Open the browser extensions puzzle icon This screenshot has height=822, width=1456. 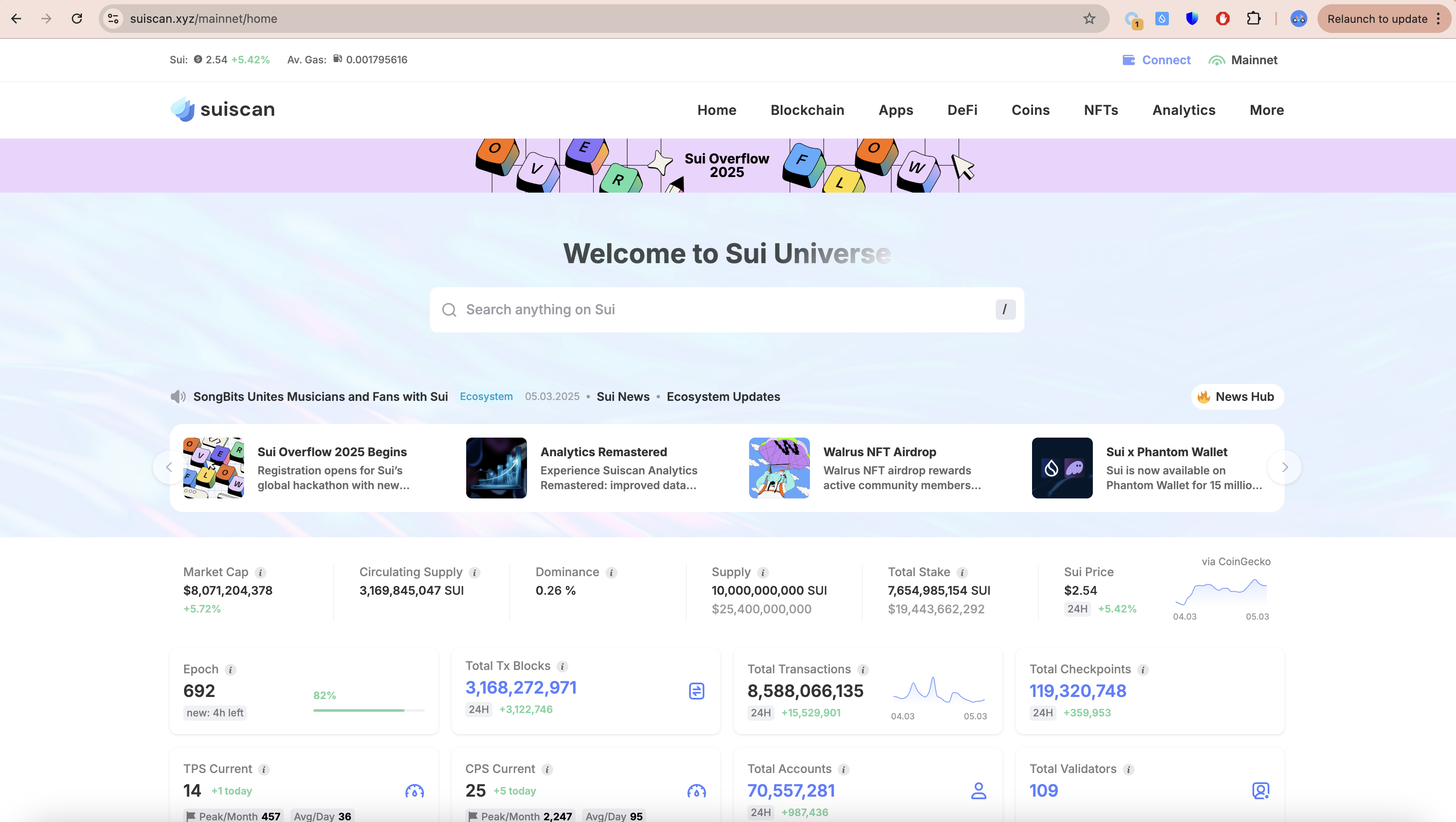click(x=1253, y=19)
